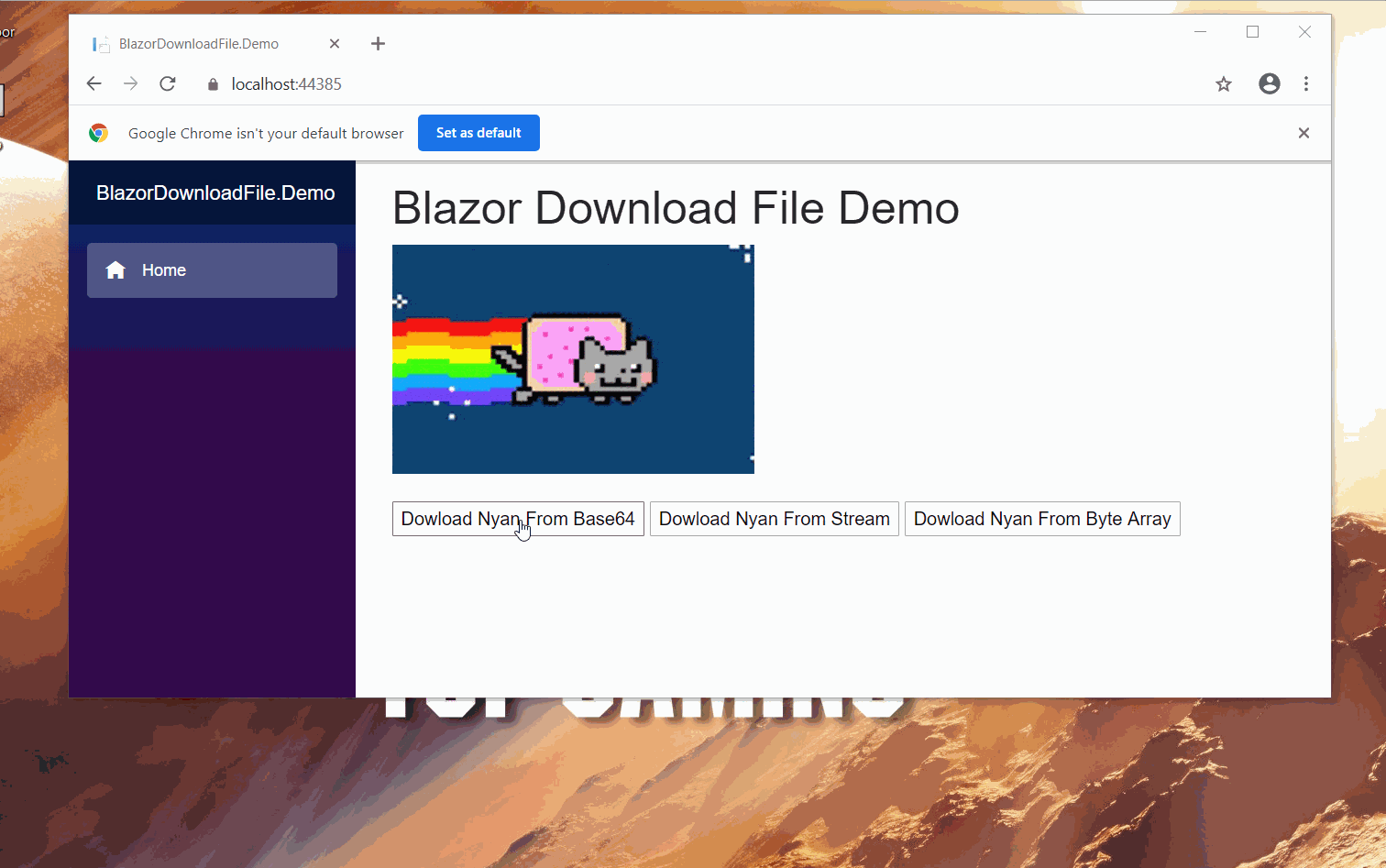Viewport: 1386px width, 868px height.
Task: Dismiss the default browser notification bar
Action: coord(1303,133)
